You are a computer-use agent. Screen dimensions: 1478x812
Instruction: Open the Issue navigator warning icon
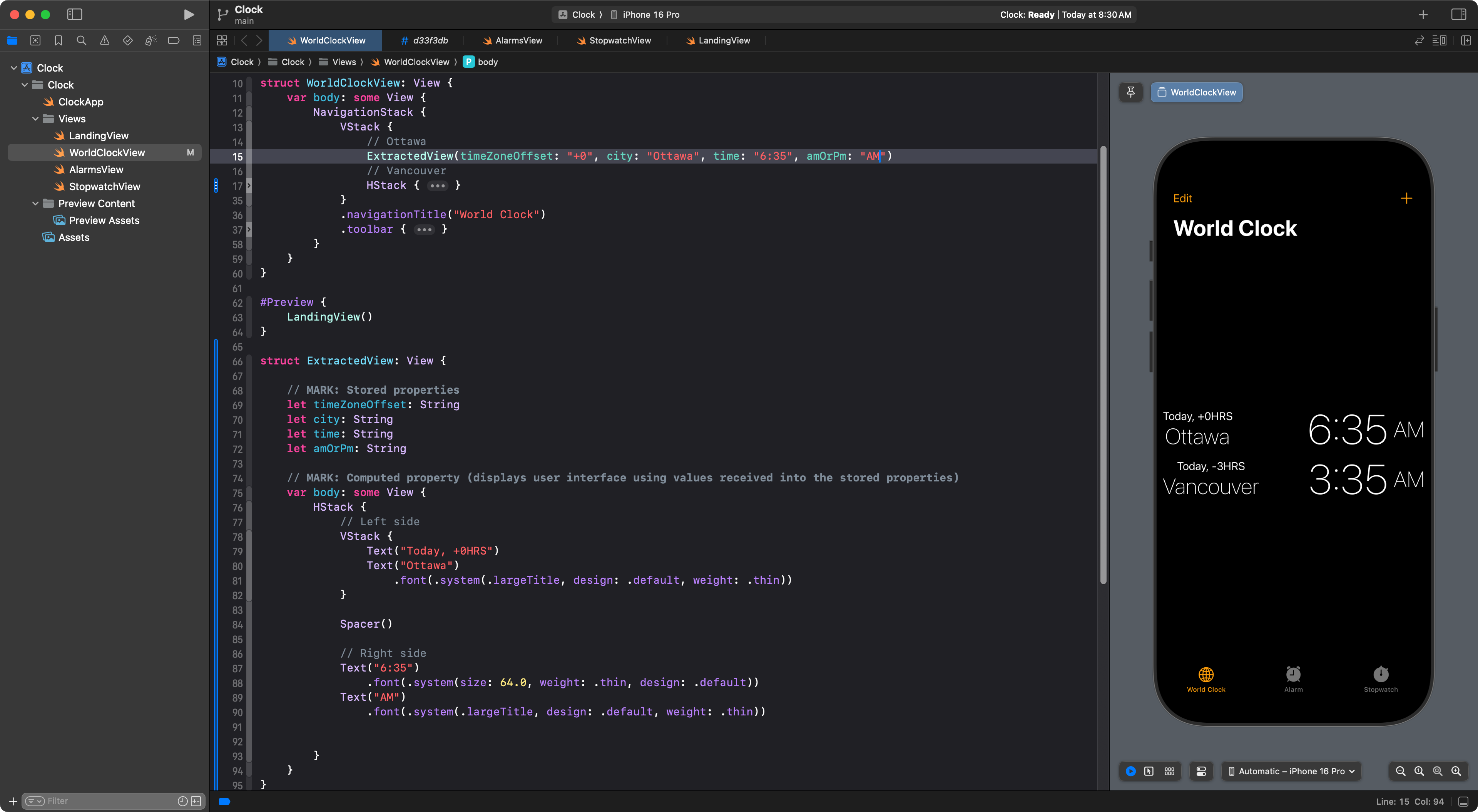click(x=104, y=41)
